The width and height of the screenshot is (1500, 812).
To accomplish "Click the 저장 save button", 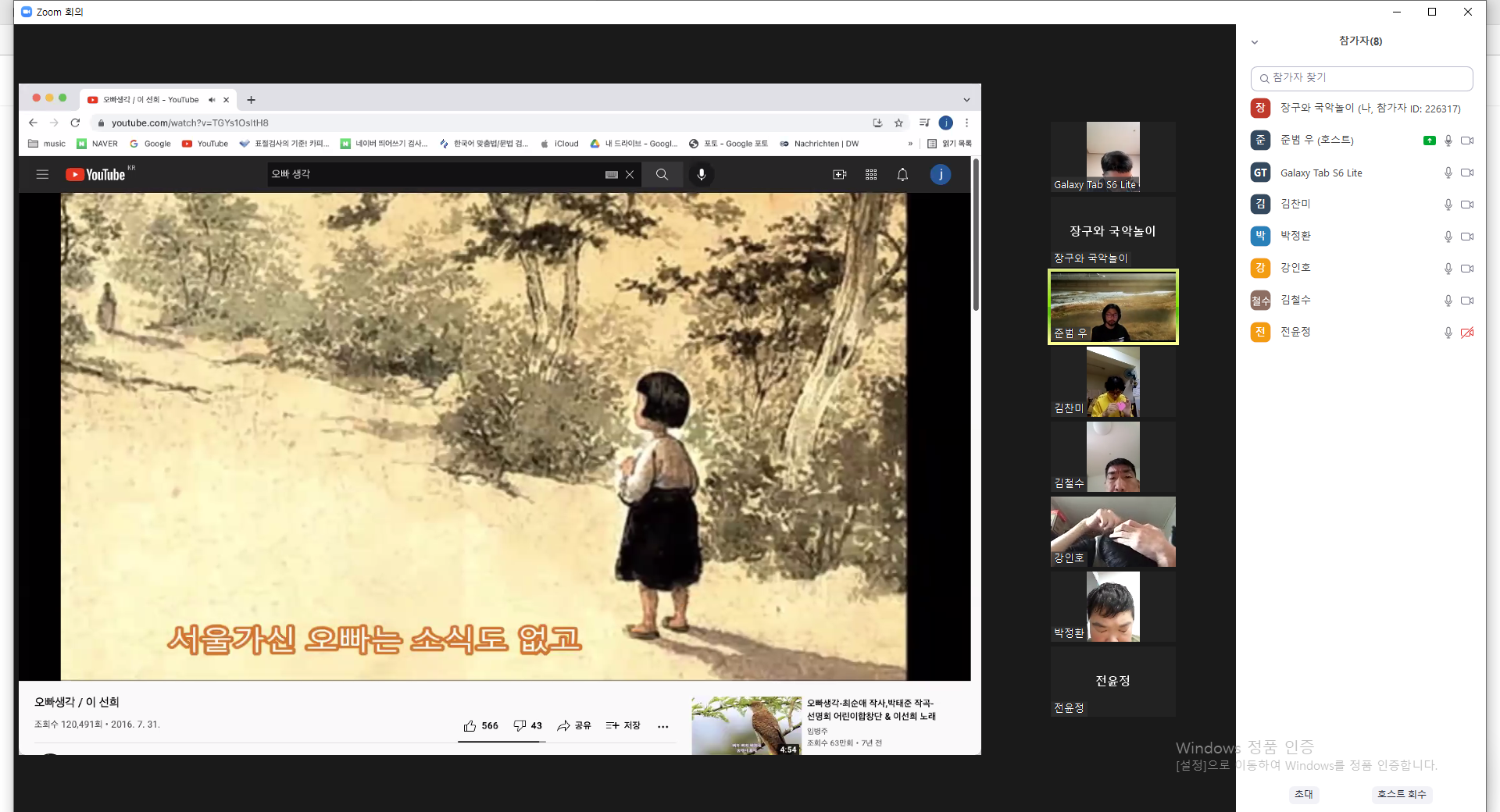I will [x=623, y=725].
